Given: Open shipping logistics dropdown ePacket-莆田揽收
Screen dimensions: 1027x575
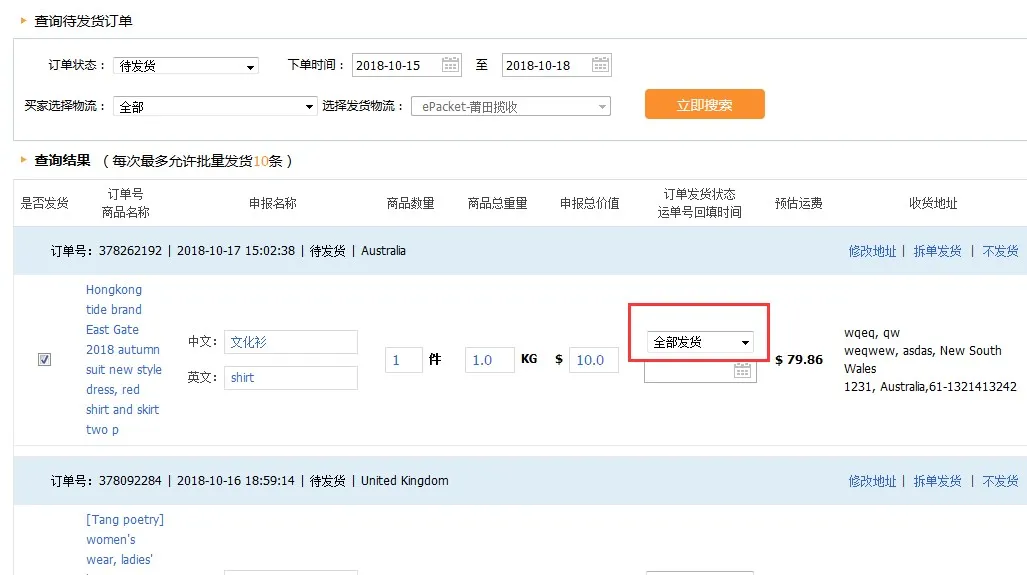Looking at the screenshot, I should coord(511,106).
